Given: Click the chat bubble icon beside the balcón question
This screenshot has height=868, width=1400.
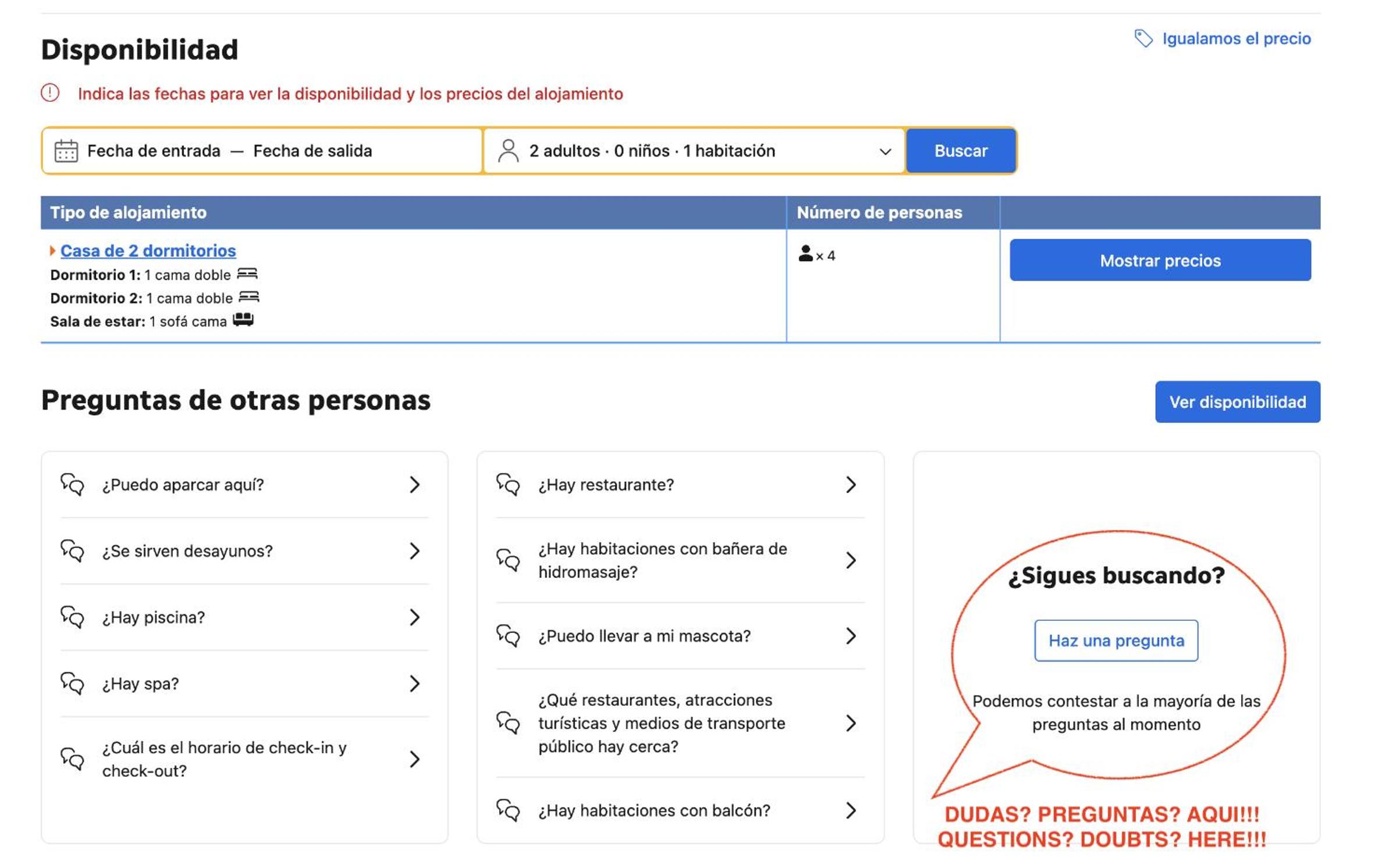Looking at the screenshot, I should point(508,810).
